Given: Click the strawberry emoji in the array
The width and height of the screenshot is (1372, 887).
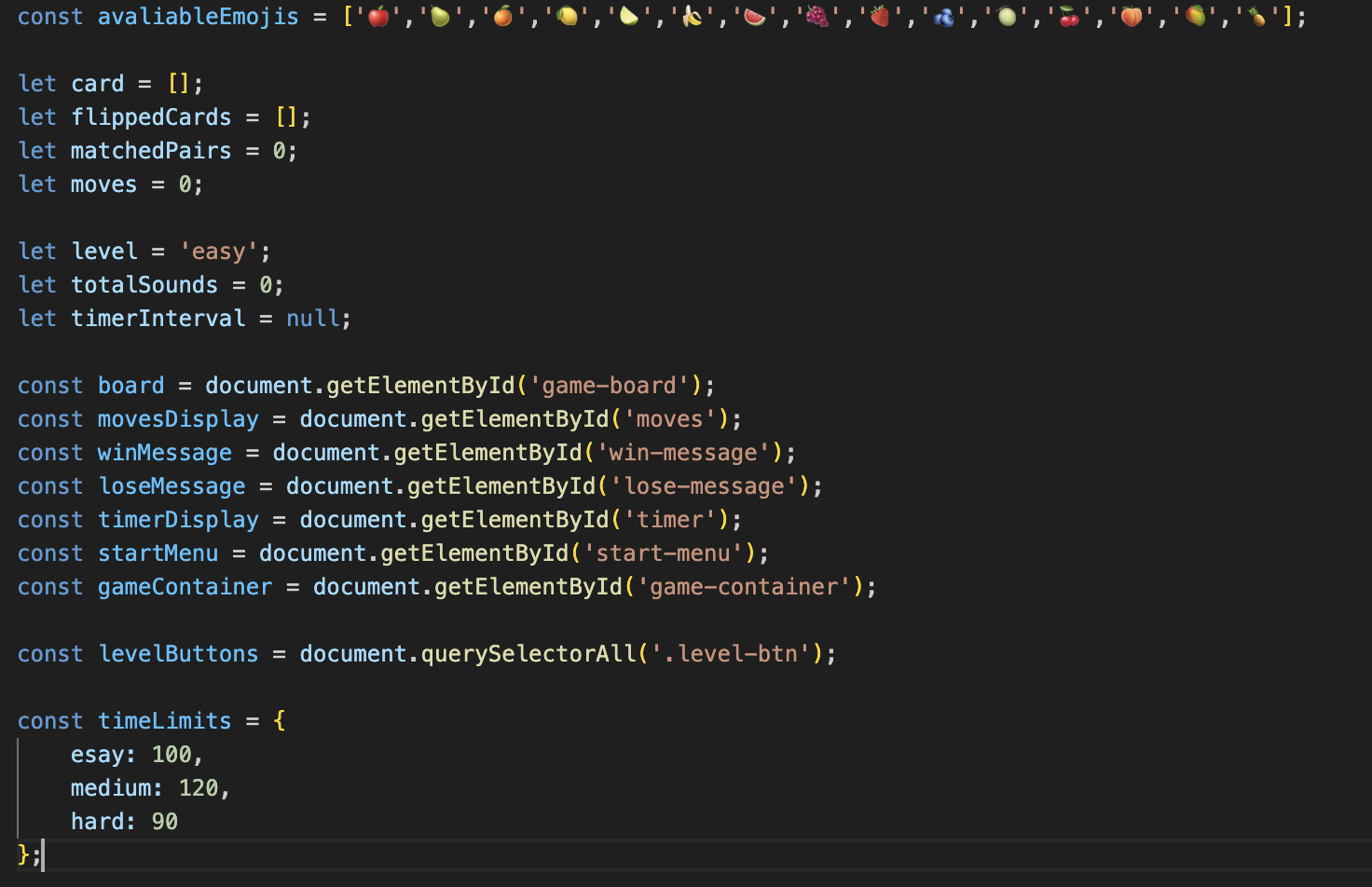Looking at the screenshot, I should pos(880,16).
